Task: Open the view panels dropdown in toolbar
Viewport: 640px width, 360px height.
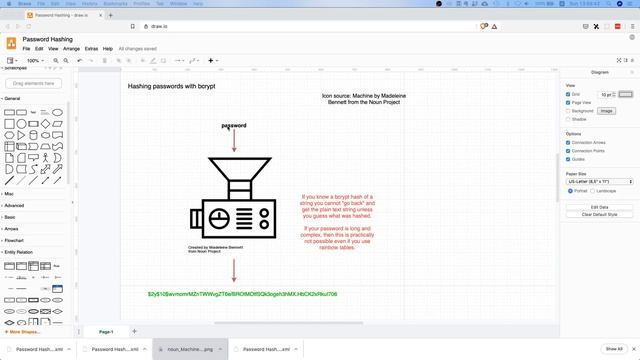Action: point(12,60)
